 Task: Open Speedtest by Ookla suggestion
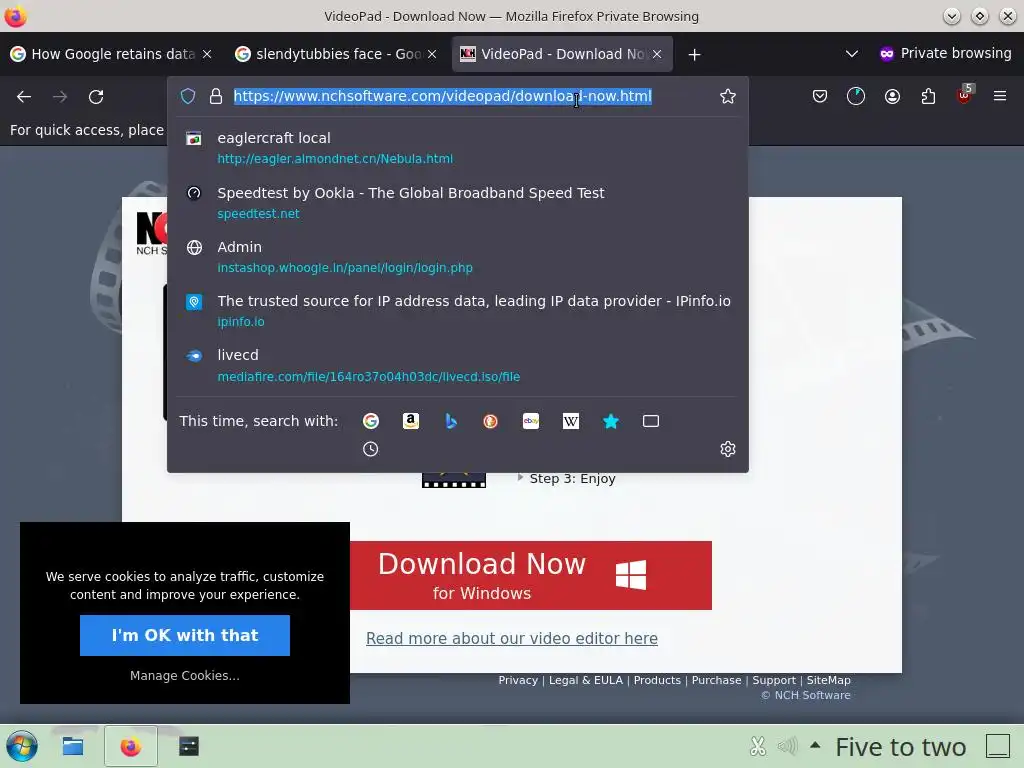457,202
